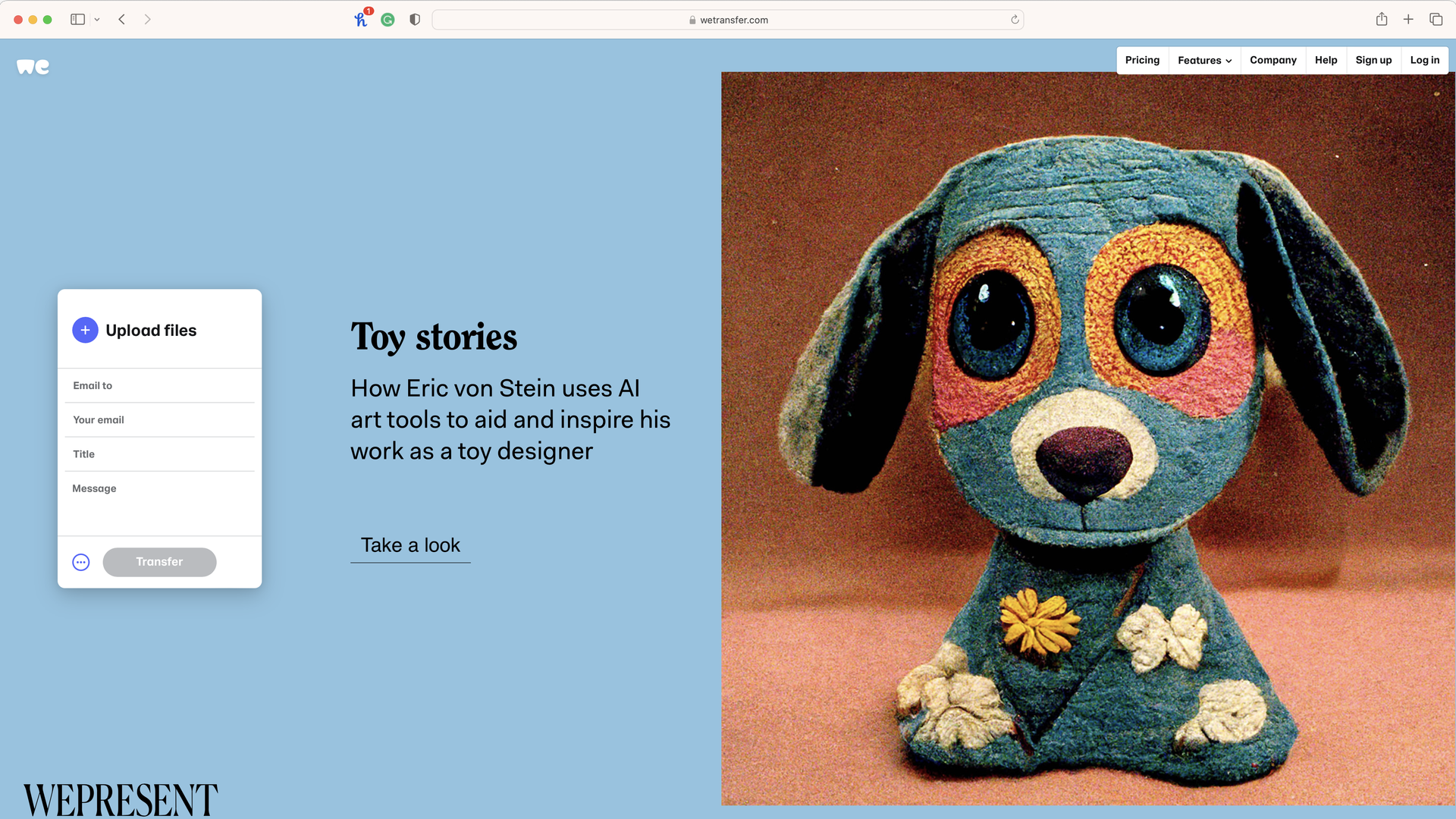Toggle the Safari sidebar
Screen dimensions: 1456x819
point(77,19)
